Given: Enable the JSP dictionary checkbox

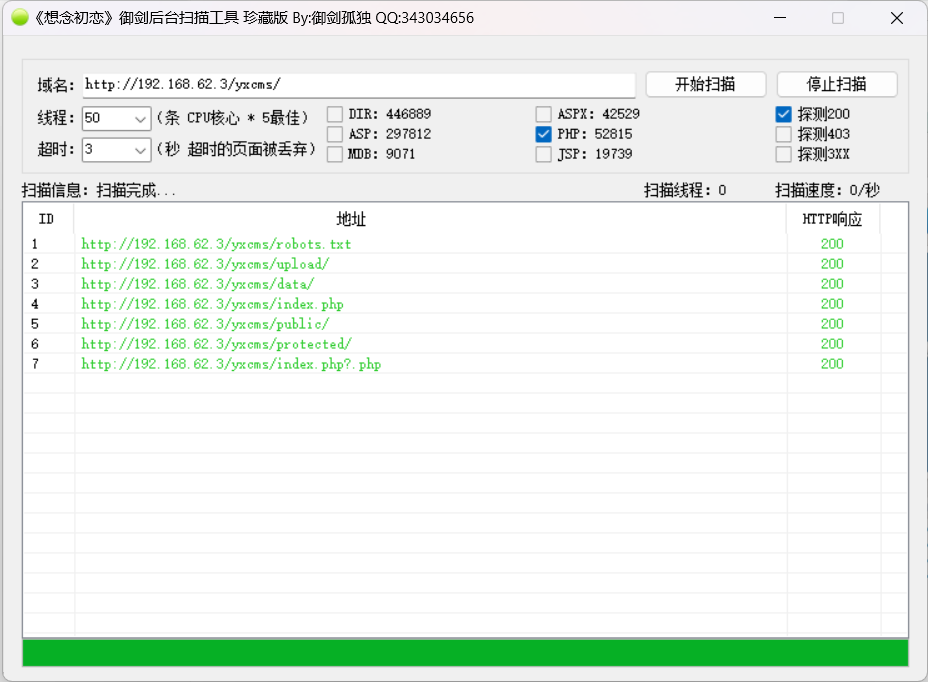Looking at the screenshot, I should (543, 155).
